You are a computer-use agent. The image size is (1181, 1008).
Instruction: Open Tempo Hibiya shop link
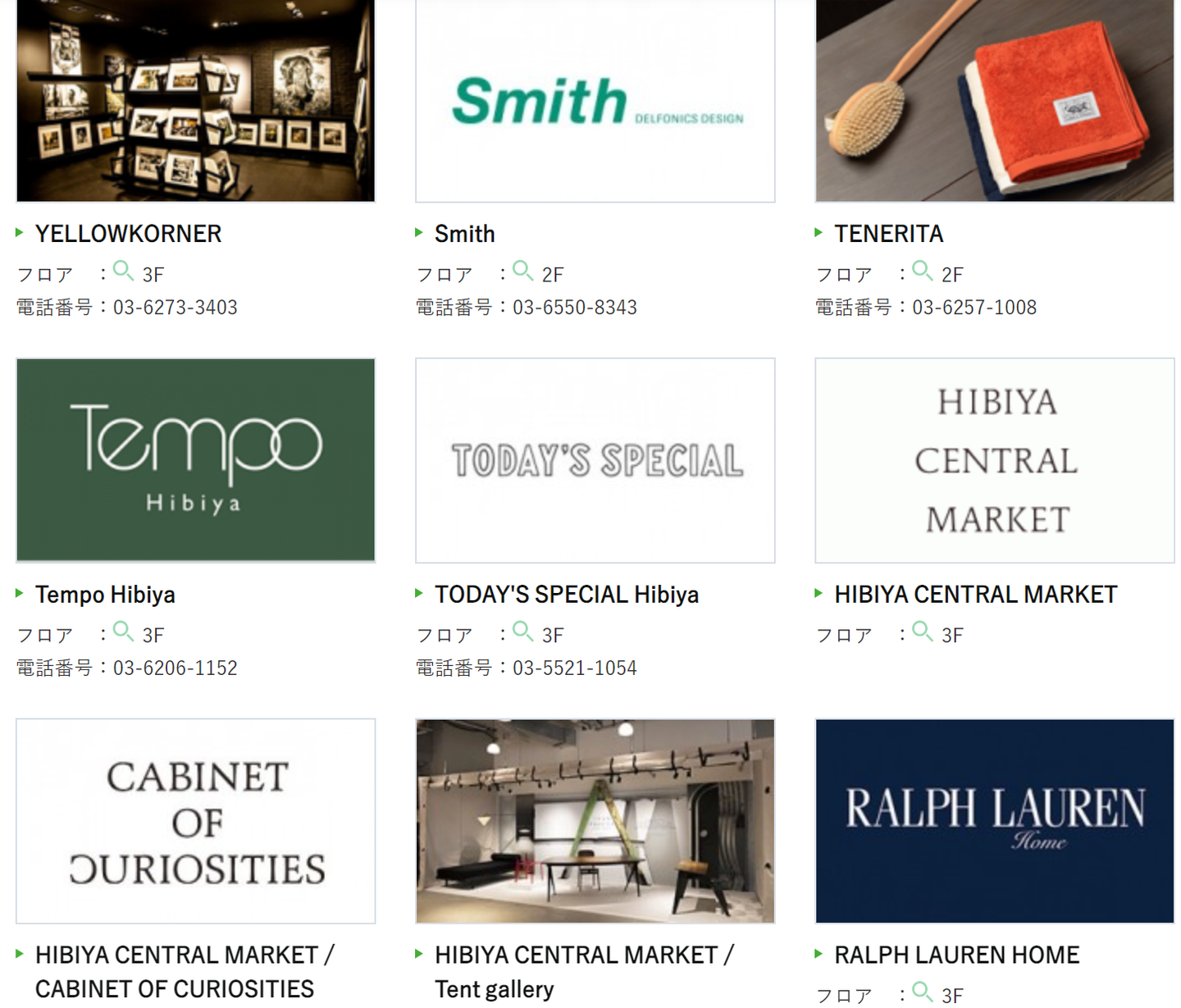[105, 595]
